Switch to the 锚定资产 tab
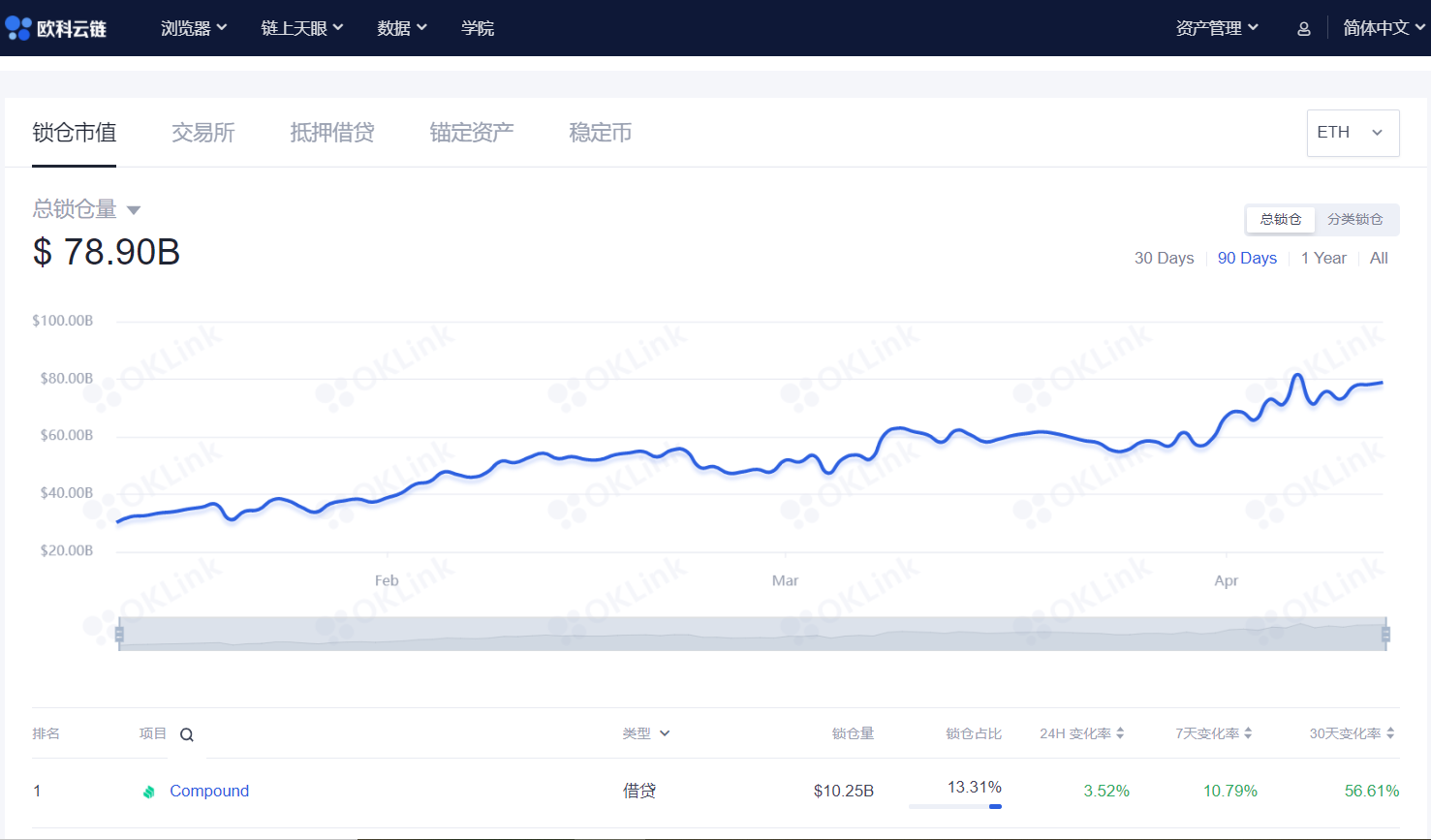Viewport: 1431px width, 840px height. [472, 133]
